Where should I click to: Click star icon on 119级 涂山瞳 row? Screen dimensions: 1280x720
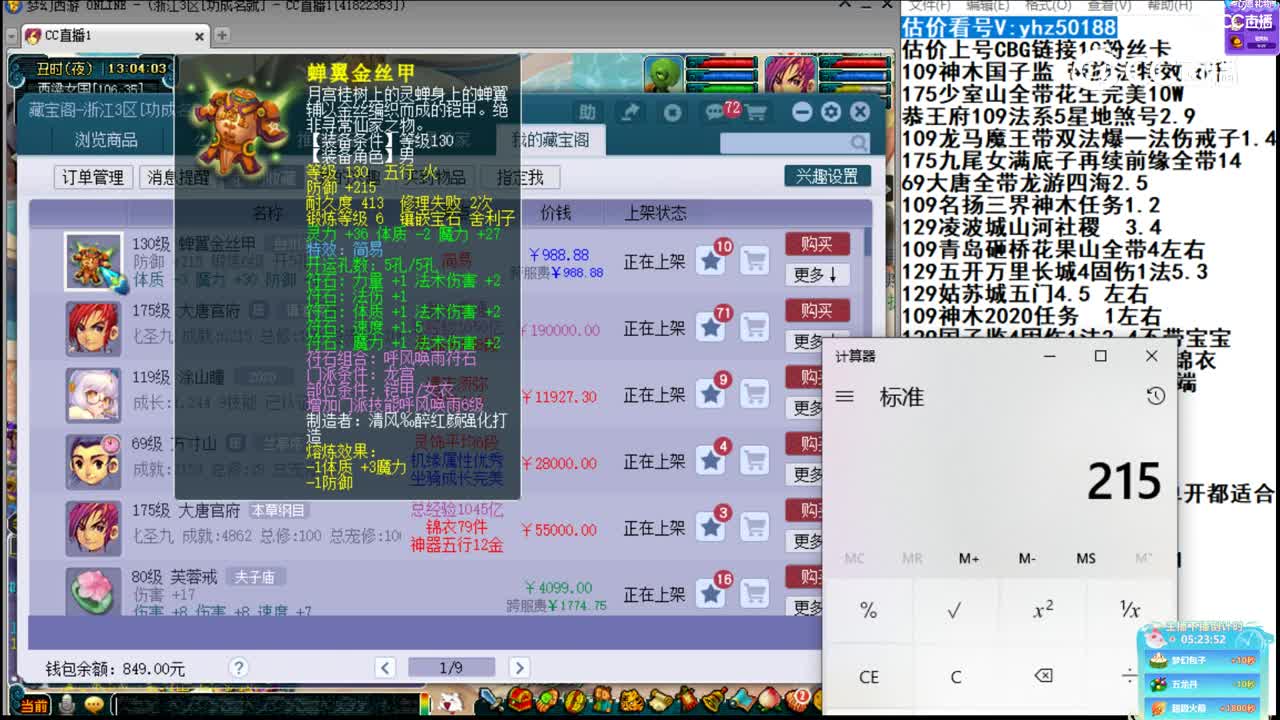[711, 394]
